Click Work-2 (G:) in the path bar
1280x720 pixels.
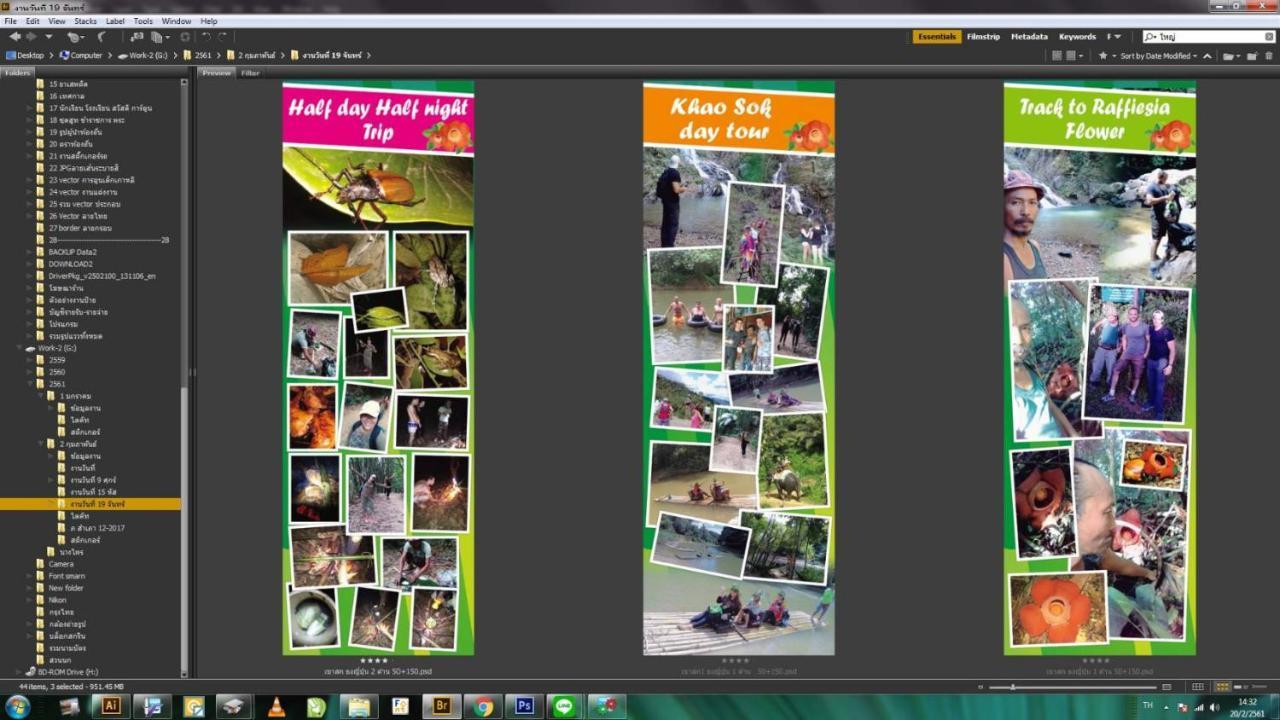pos(145,56)
